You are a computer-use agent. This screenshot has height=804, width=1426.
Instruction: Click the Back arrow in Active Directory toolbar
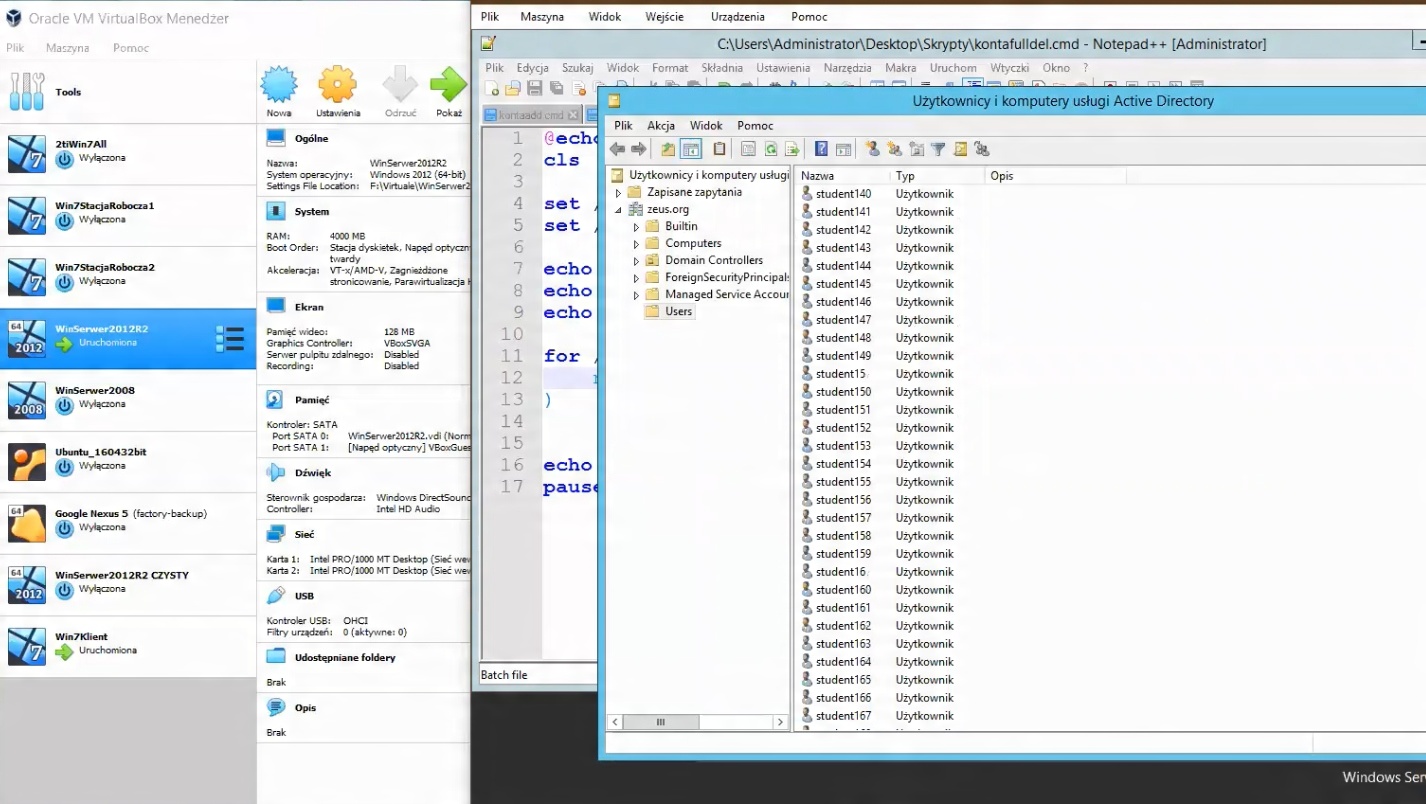(x=617, y=149)
